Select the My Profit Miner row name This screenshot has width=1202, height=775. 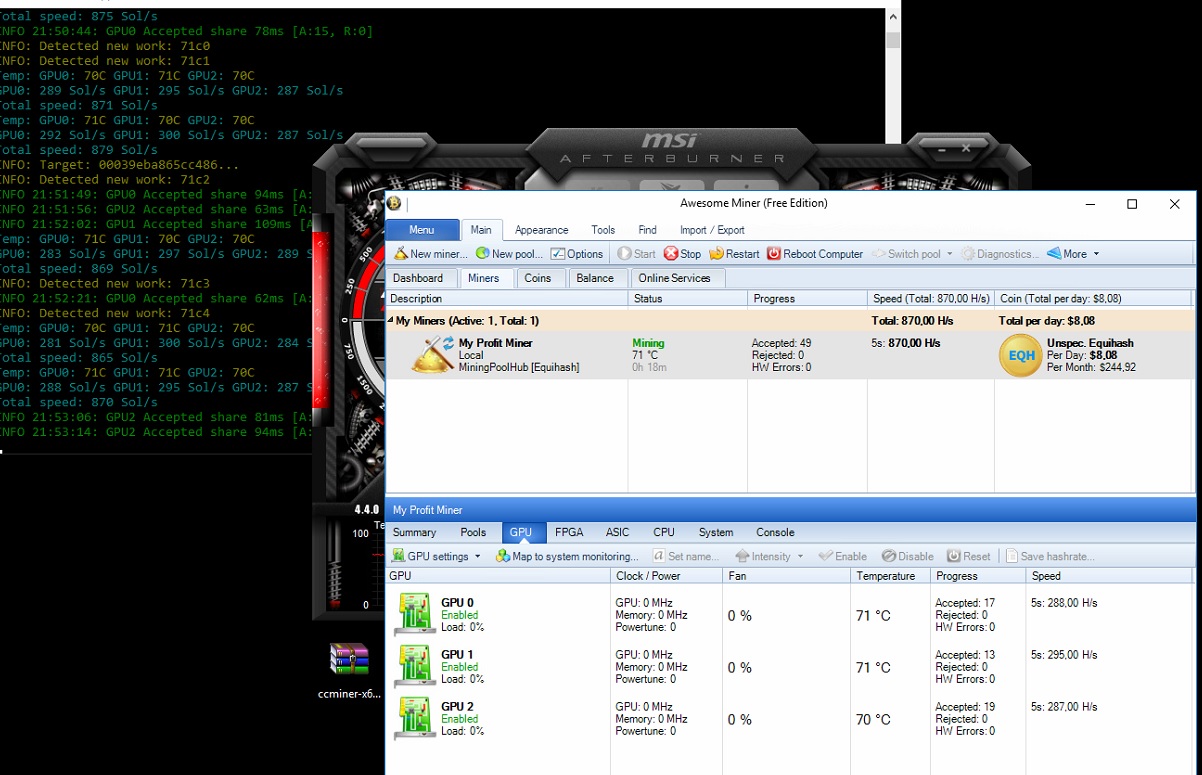pos(496,343)
